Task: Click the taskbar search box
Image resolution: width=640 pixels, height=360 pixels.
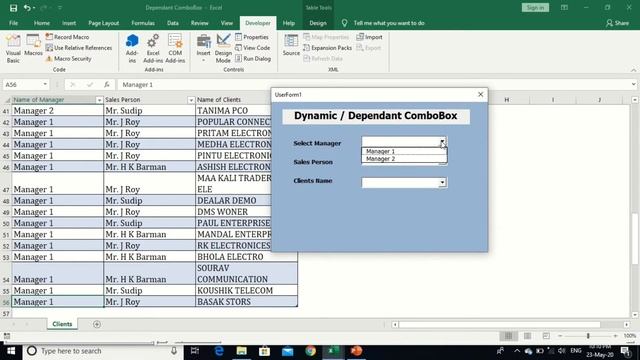Action: point(102,351)
